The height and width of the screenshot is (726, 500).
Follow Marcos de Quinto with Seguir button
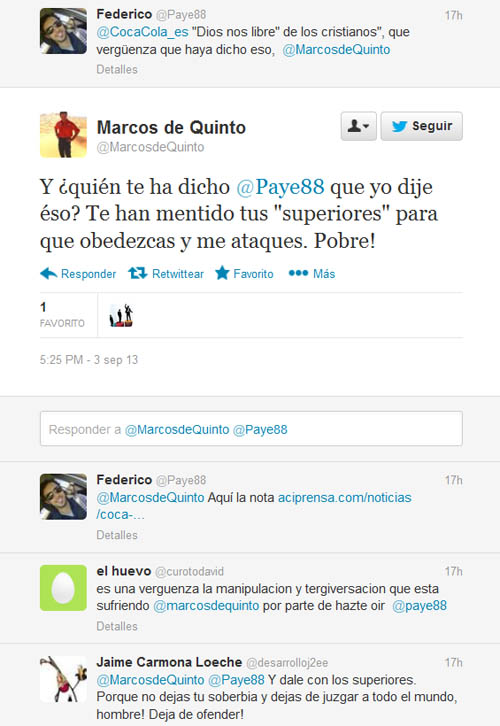pyautogui.click(x=421, y=126)
